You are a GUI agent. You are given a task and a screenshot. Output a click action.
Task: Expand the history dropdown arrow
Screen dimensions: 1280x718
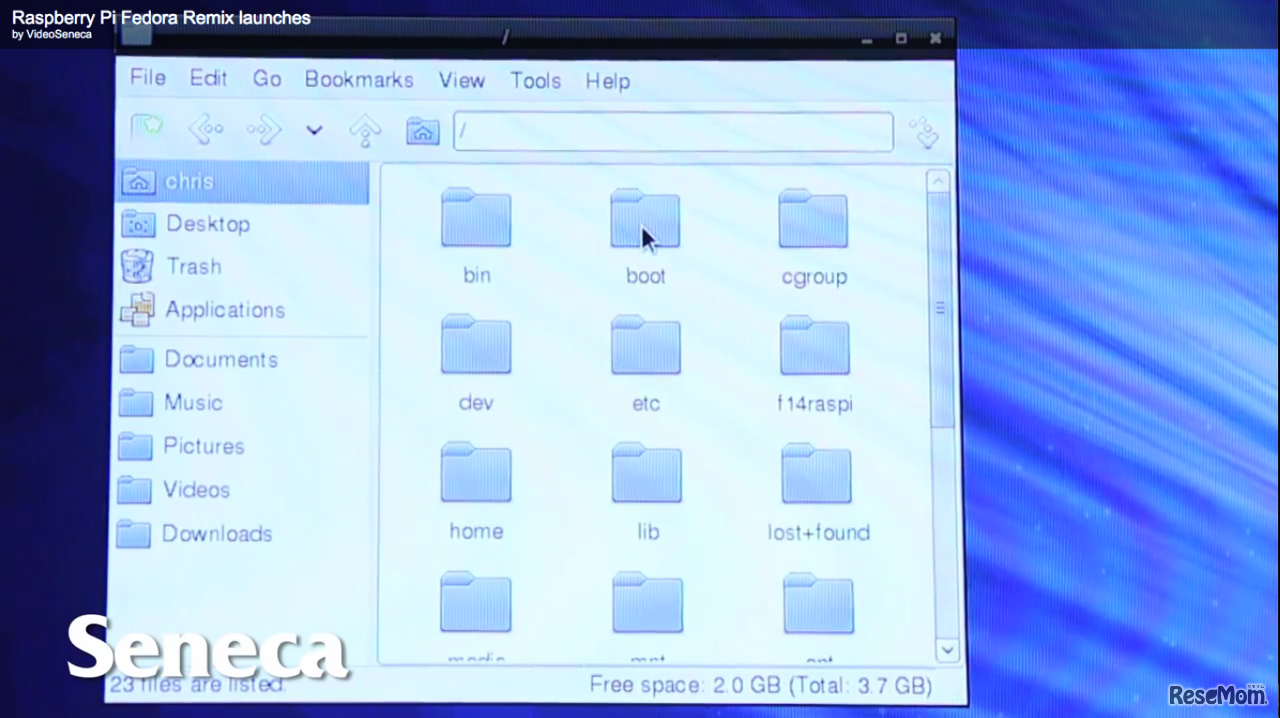pos(314,130)
